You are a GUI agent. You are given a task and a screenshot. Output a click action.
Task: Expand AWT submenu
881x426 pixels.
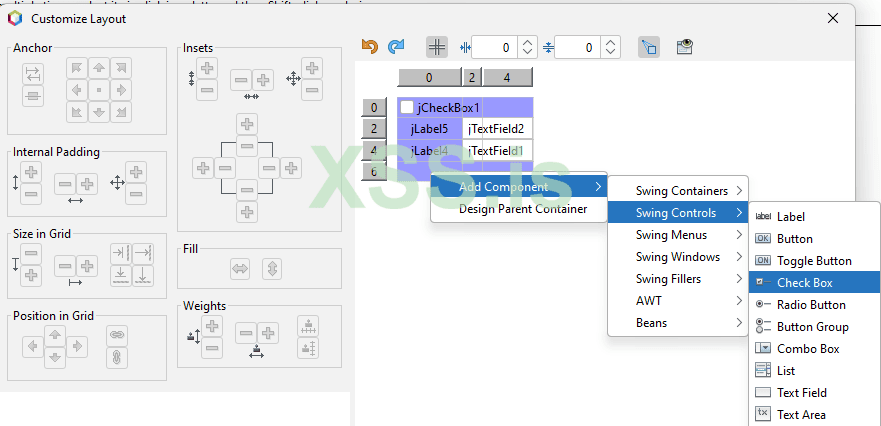click(x=678, y=301)
